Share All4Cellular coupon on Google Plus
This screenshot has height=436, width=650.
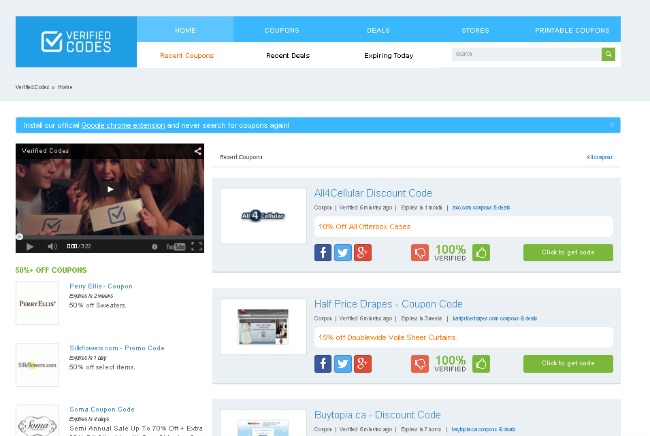pos(363,252)
